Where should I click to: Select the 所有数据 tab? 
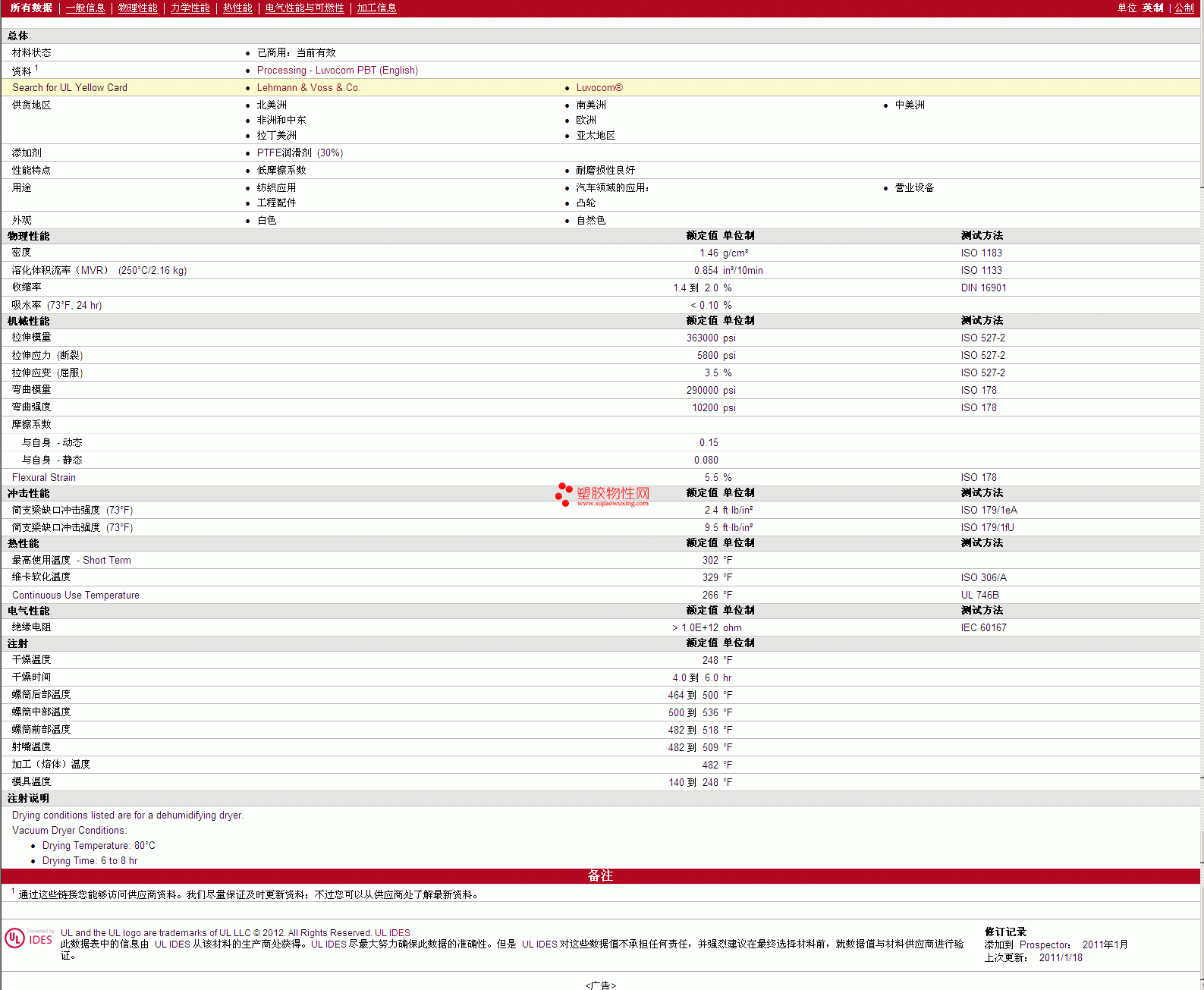pos(31,8)
